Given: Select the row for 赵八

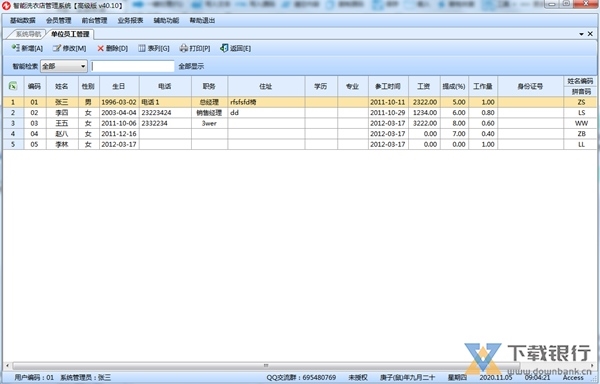Looking at the screenshot, I should coord(300,134).
